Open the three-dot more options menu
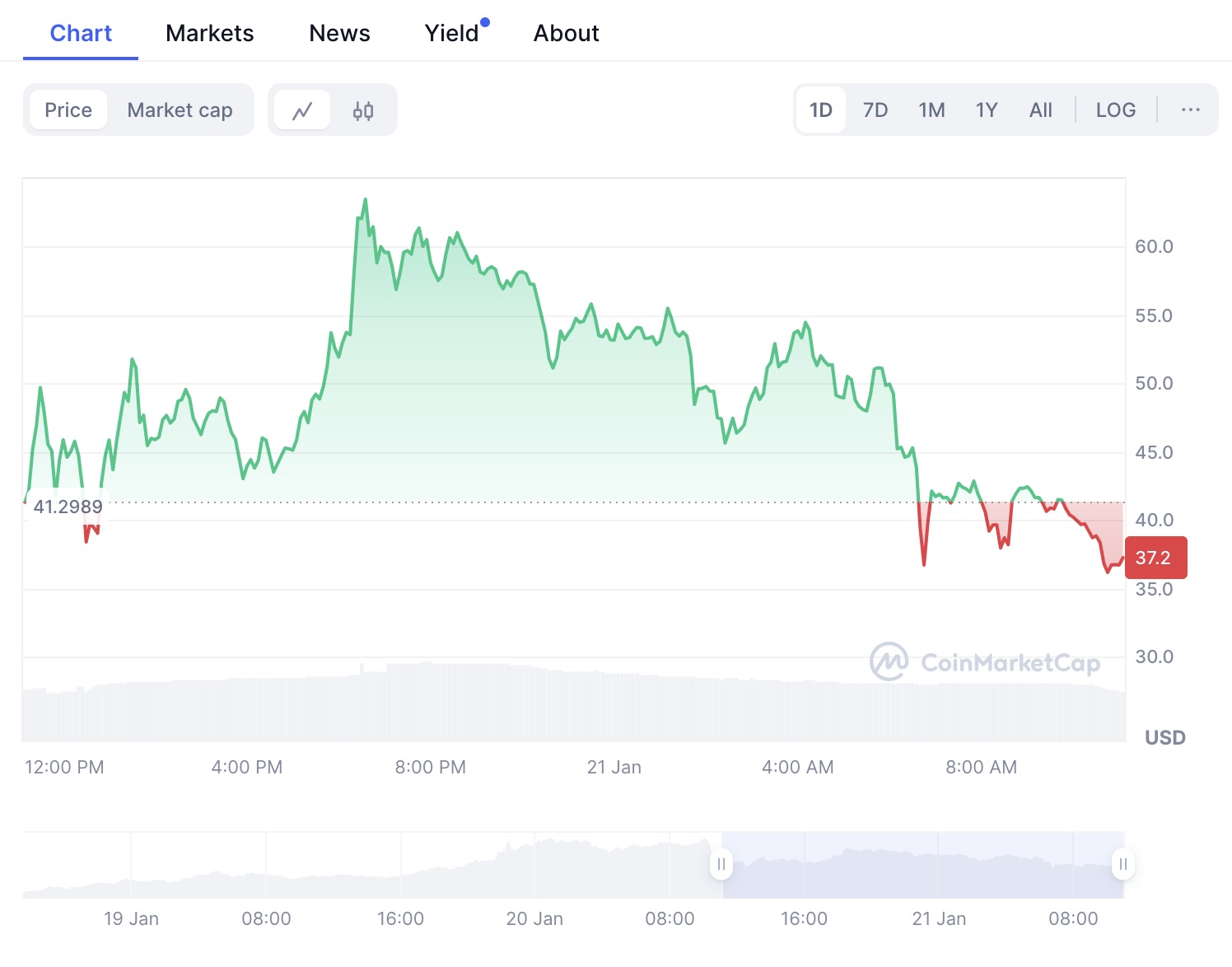The image size is (1232, 967). (1190, 110)
